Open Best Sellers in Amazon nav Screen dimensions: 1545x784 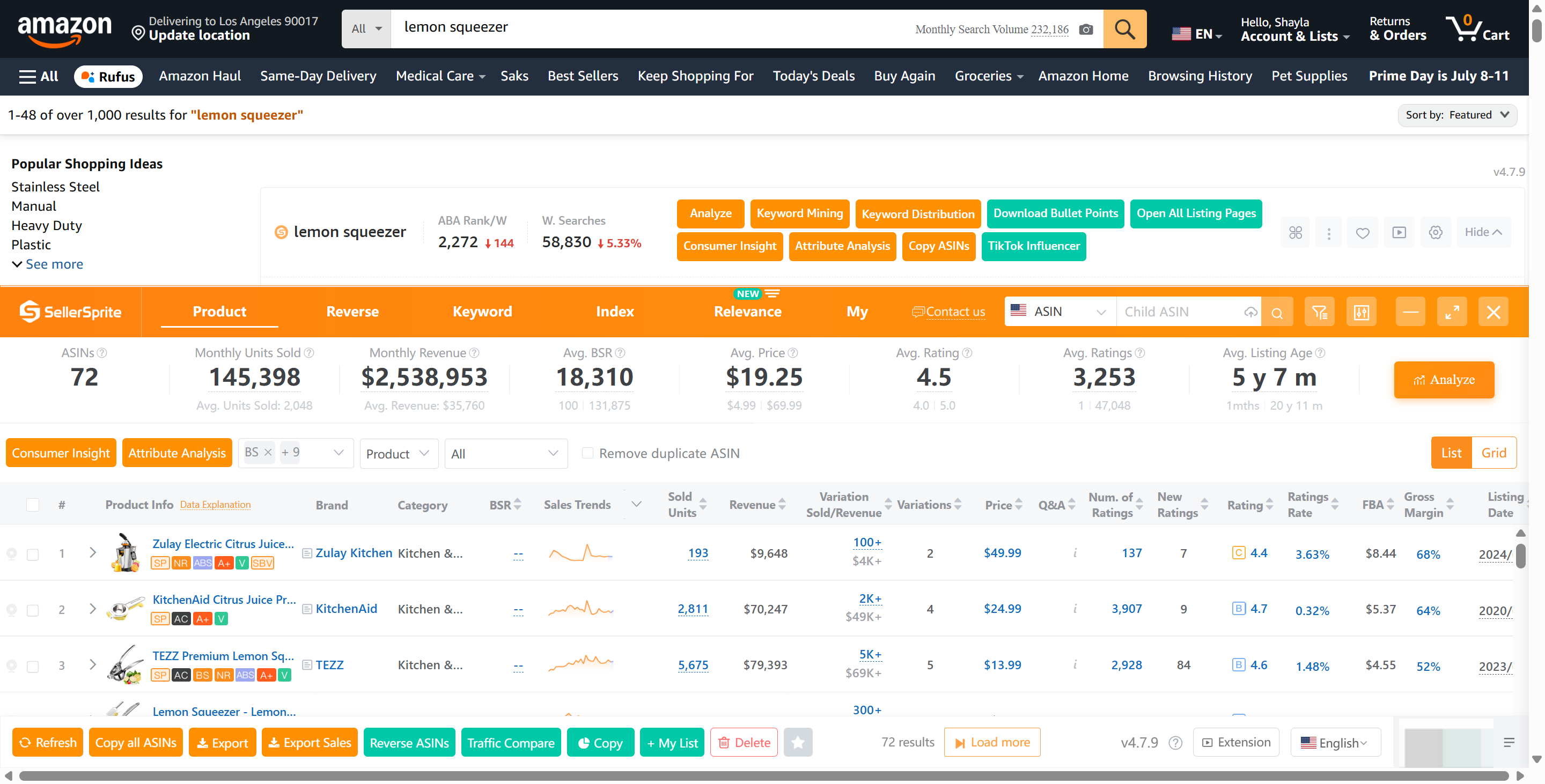[x=583, y=76]
